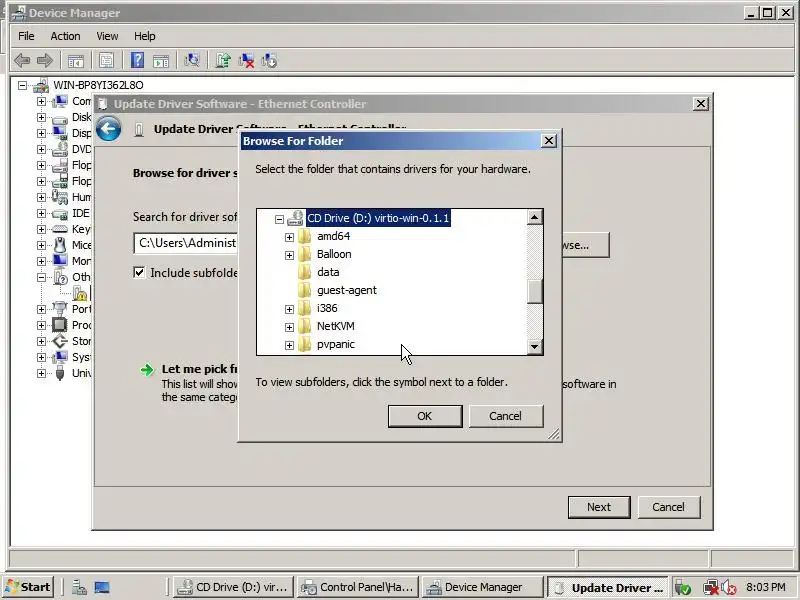Expand the Mice node in Device Manager
Image resolution: width=800 pixels, height=600 pixels.
coord(41,245)
